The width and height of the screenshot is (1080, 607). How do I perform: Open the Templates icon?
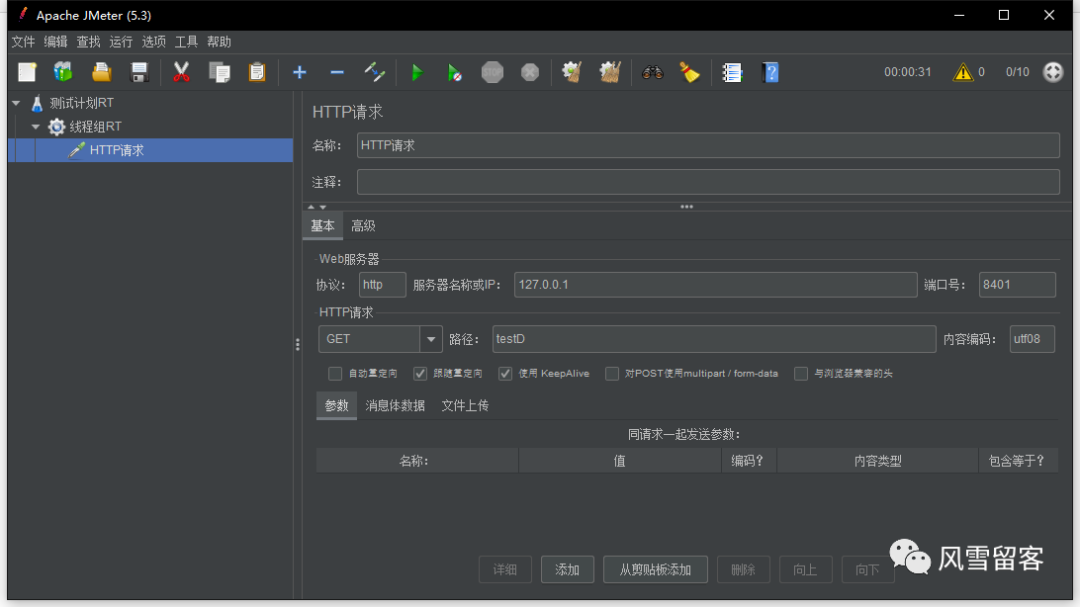[x=63, y=72]
